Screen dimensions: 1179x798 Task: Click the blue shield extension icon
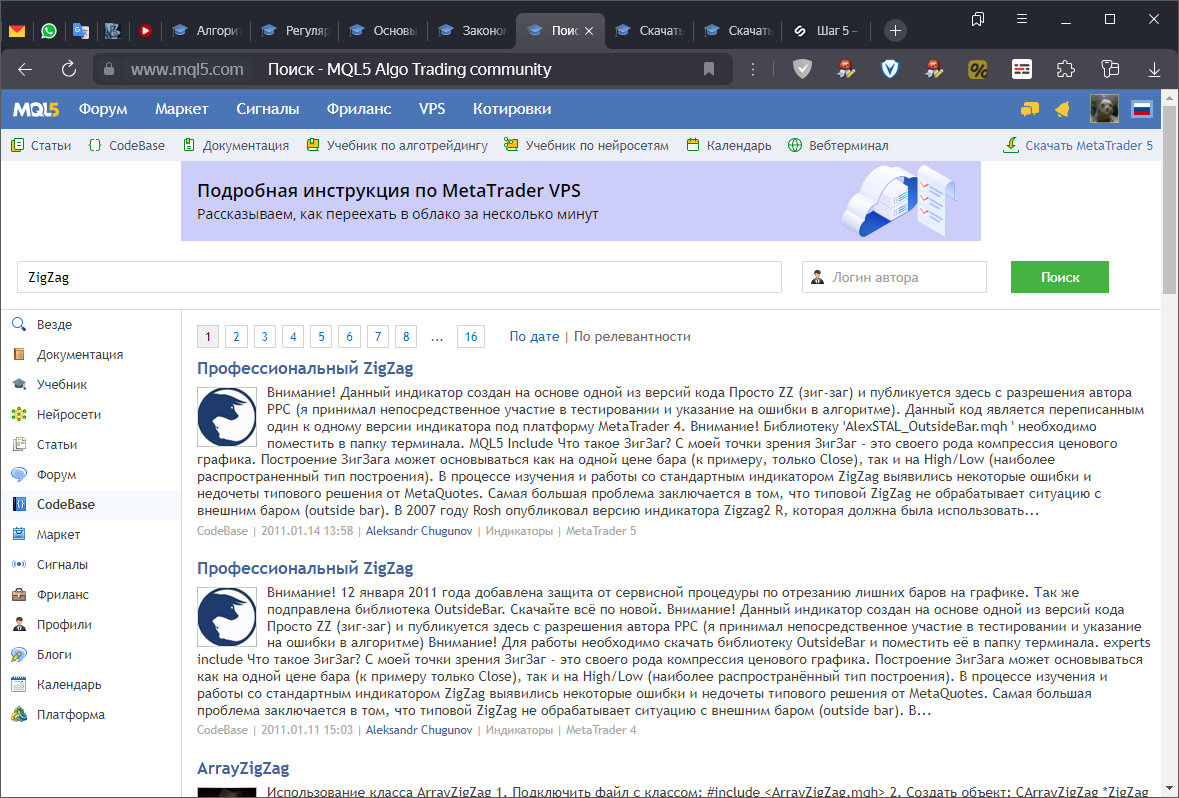[890, 69]
